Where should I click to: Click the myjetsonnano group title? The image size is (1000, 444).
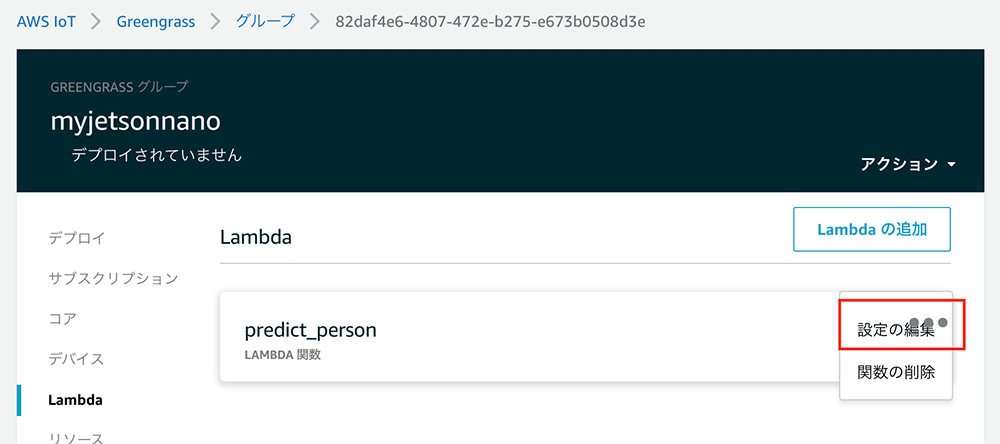point(135,121)
